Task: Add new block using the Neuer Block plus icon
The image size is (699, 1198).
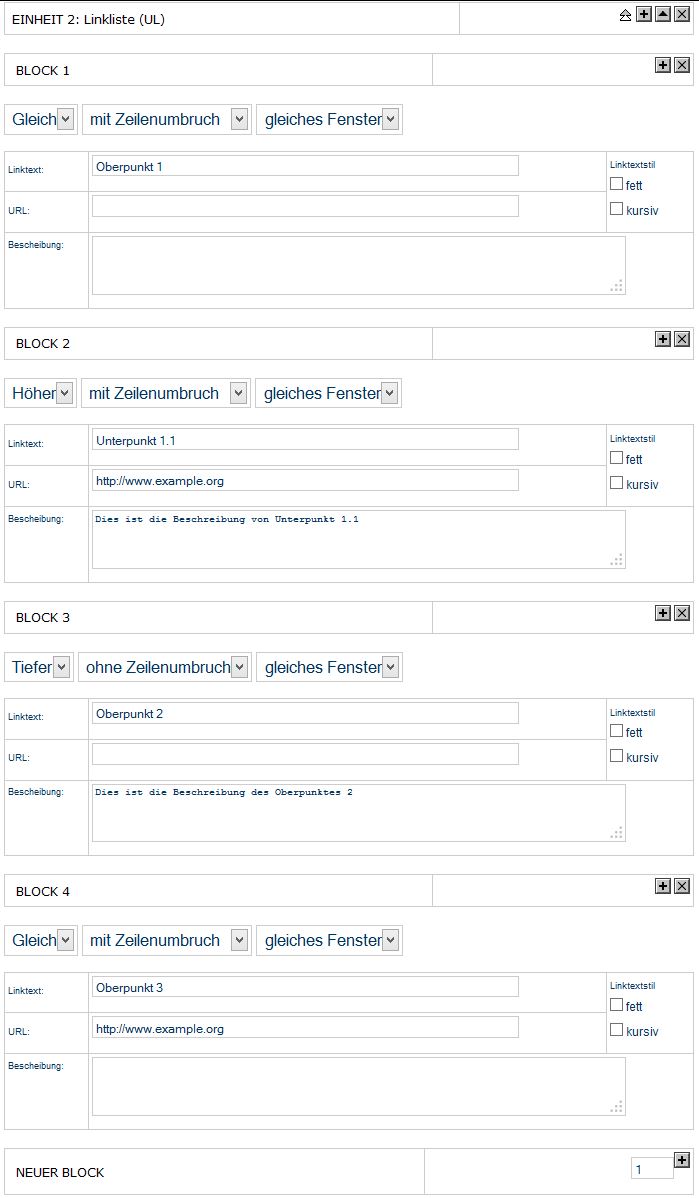Action: tap(682, 1160)
